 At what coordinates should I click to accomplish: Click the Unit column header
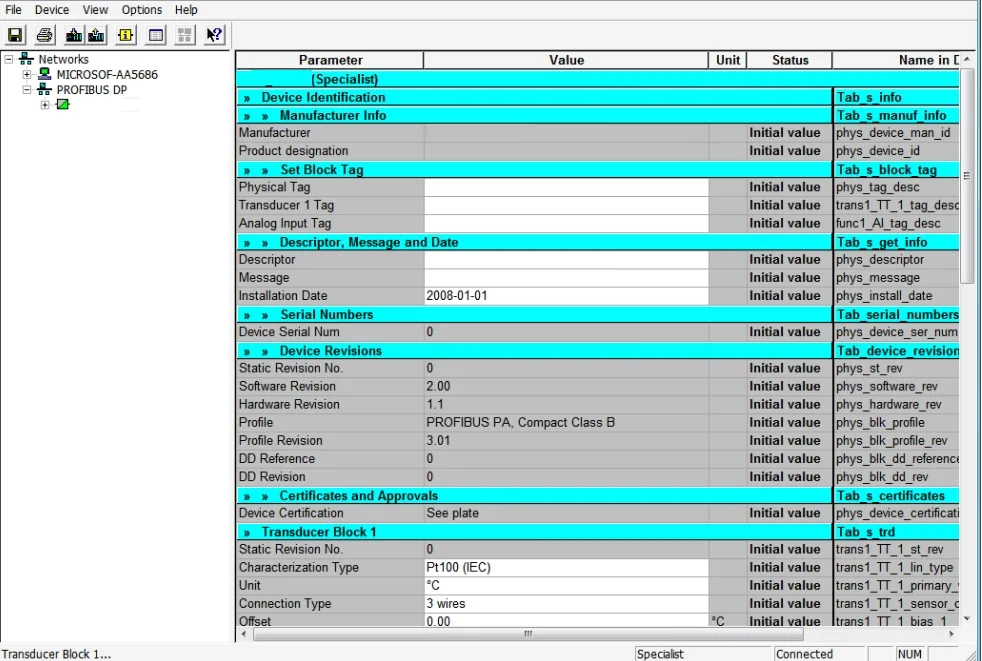click(x=728, y=60)
